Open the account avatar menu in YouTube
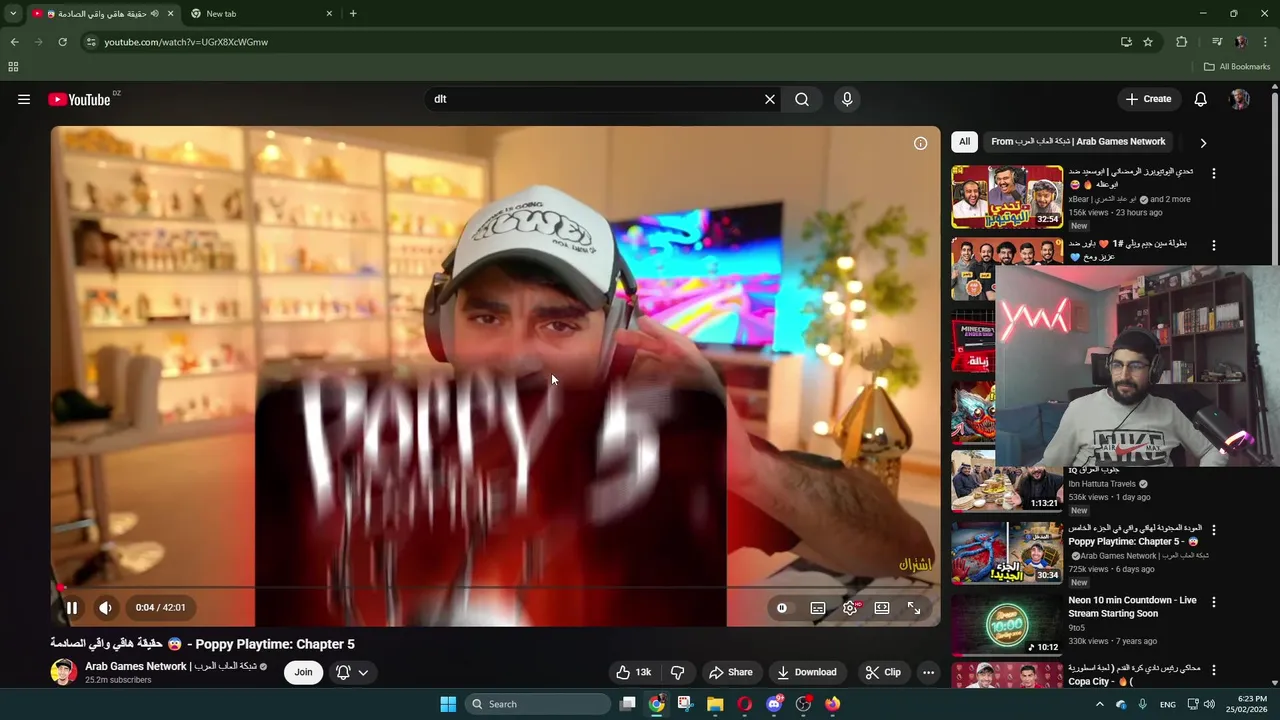Image resolution: width=1280 pixels, height=720 pixels. pyautogui.click(x=1240, y=99)
